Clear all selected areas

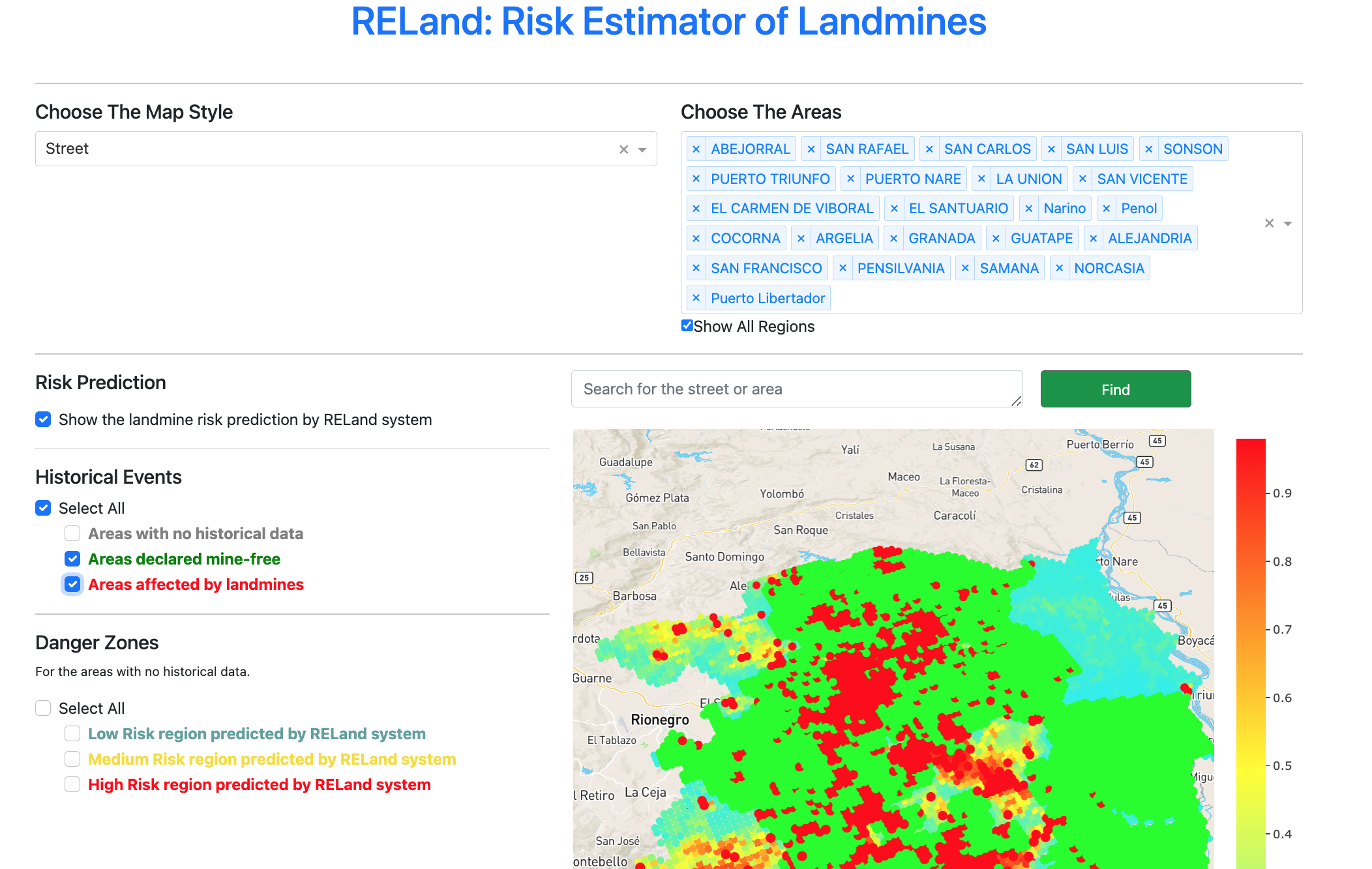[x=1269, y=224]
